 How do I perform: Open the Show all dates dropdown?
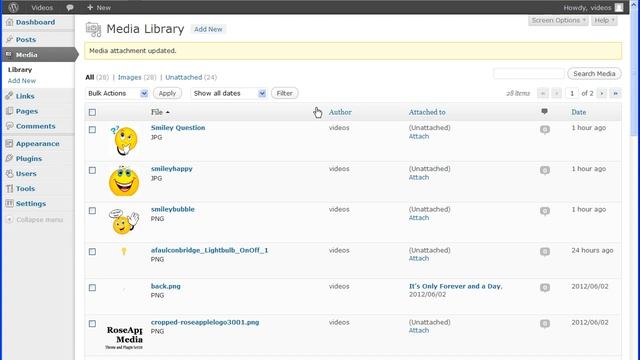click(x=229, y=93)
